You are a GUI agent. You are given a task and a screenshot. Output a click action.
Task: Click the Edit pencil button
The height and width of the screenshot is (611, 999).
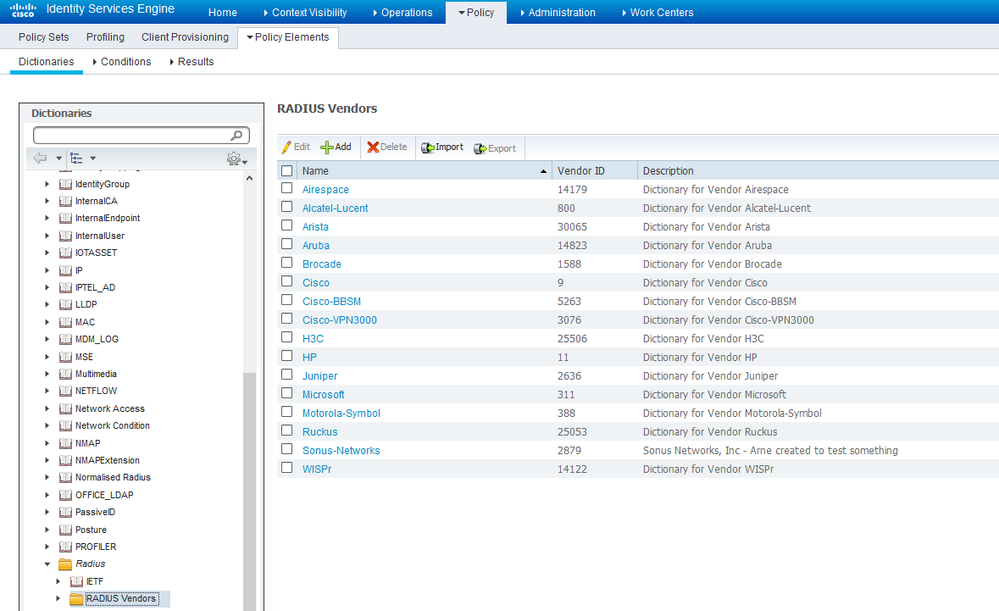[x=296, y=147]
